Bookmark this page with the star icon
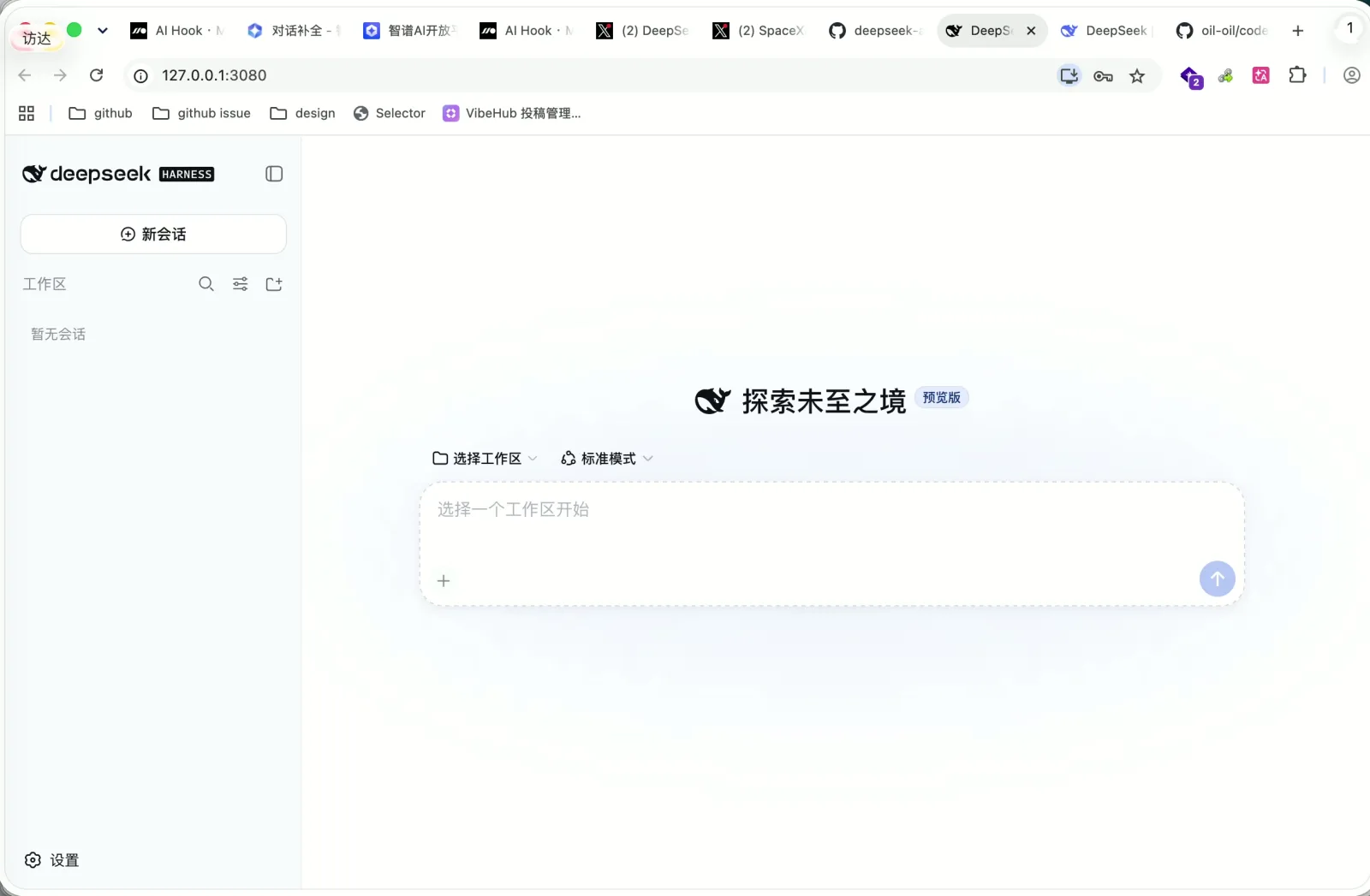 click(1137, 76)
